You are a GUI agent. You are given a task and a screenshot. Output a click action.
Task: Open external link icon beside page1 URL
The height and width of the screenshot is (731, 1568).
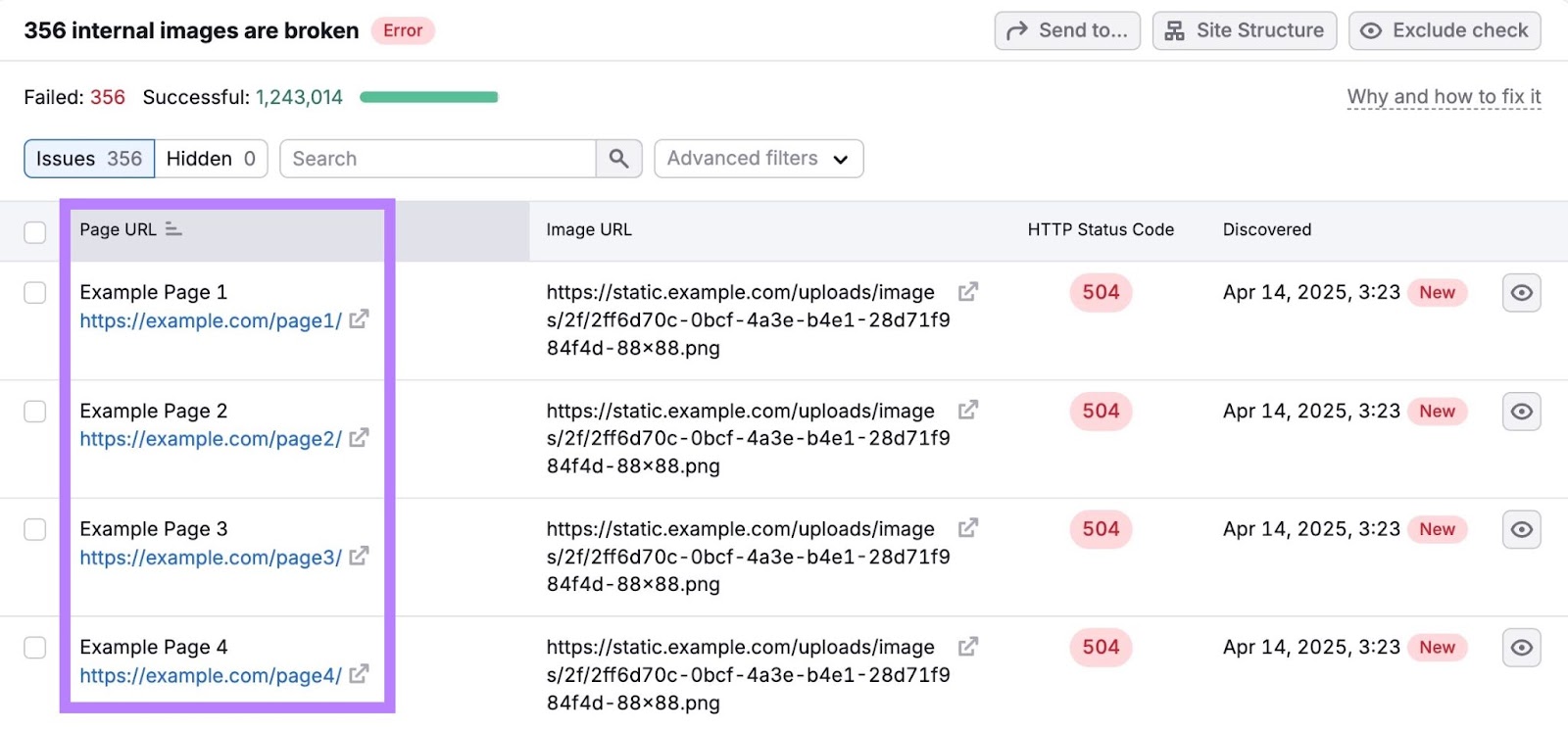point(359,319)
